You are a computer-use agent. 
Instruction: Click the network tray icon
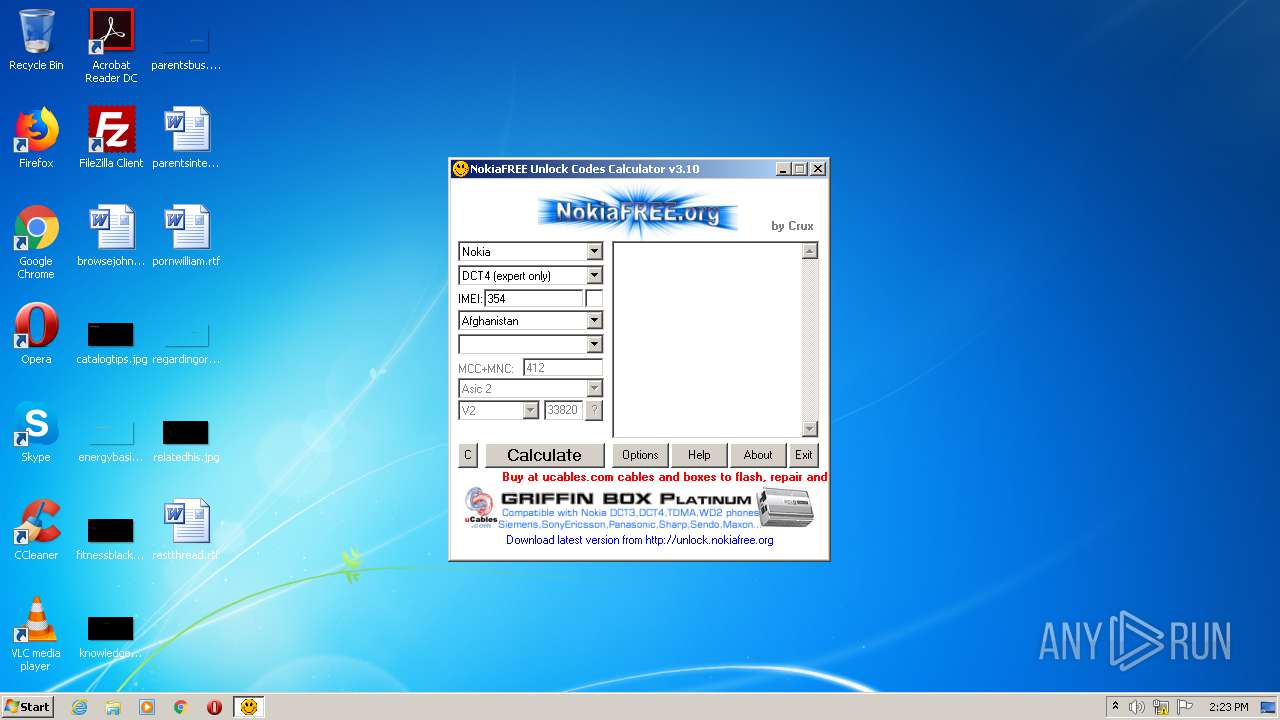(x=1161, y=707)
